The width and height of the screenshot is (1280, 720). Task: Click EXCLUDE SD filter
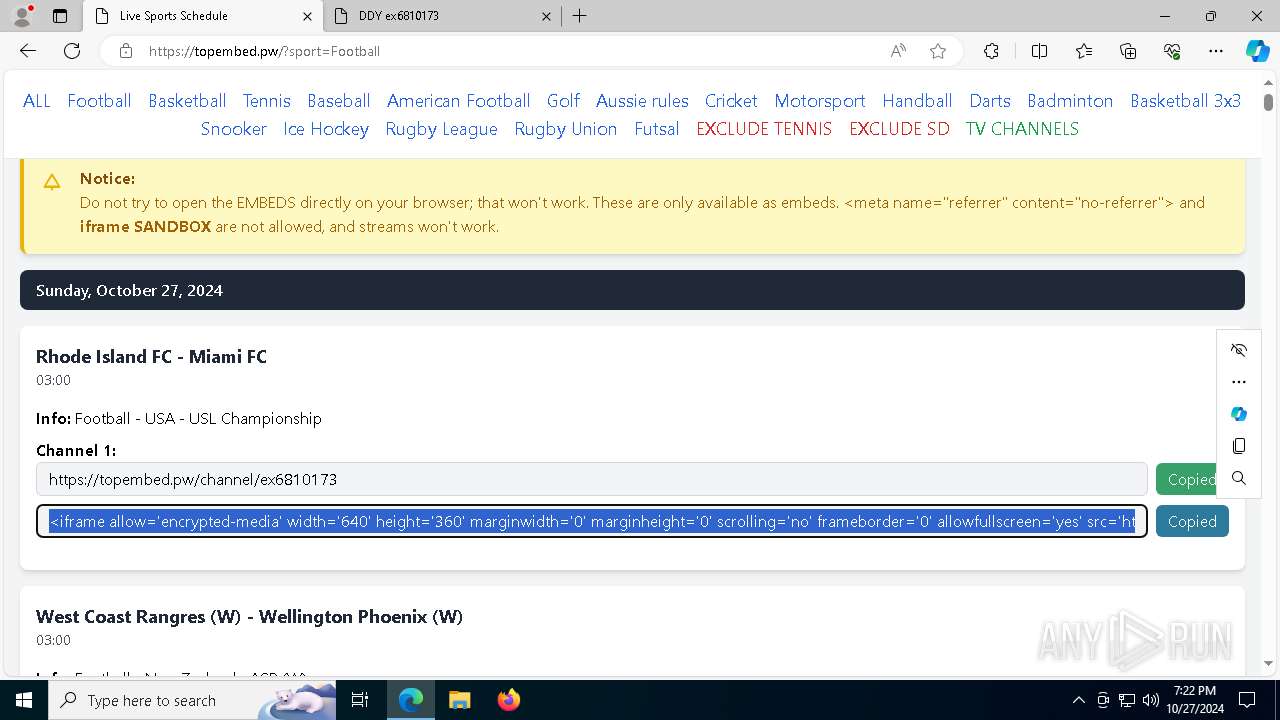pos(899,129)
